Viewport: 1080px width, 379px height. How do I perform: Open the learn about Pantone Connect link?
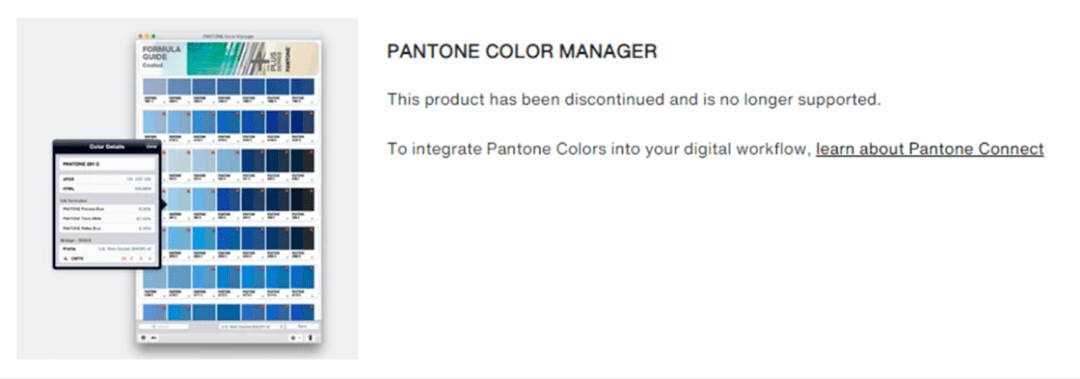pyautogui.click(x=930, y=149)
